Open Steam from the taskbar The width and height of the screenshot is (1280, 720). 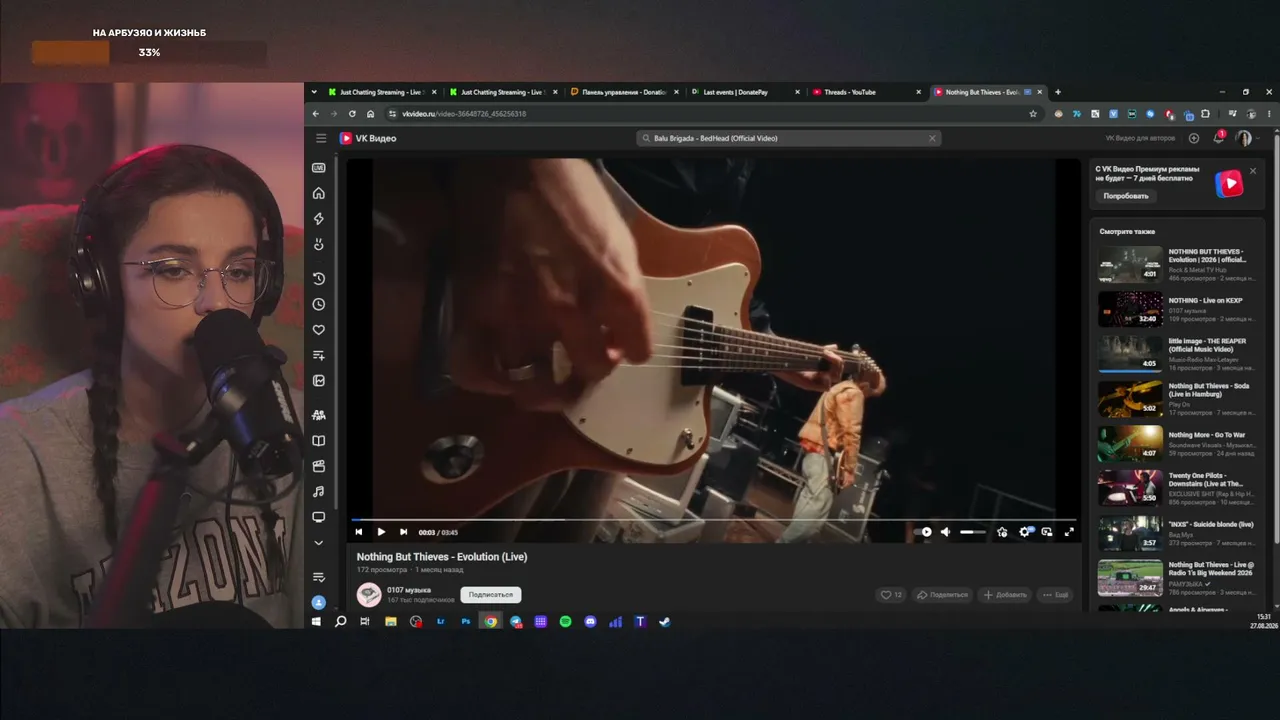(x=665, y=621)
